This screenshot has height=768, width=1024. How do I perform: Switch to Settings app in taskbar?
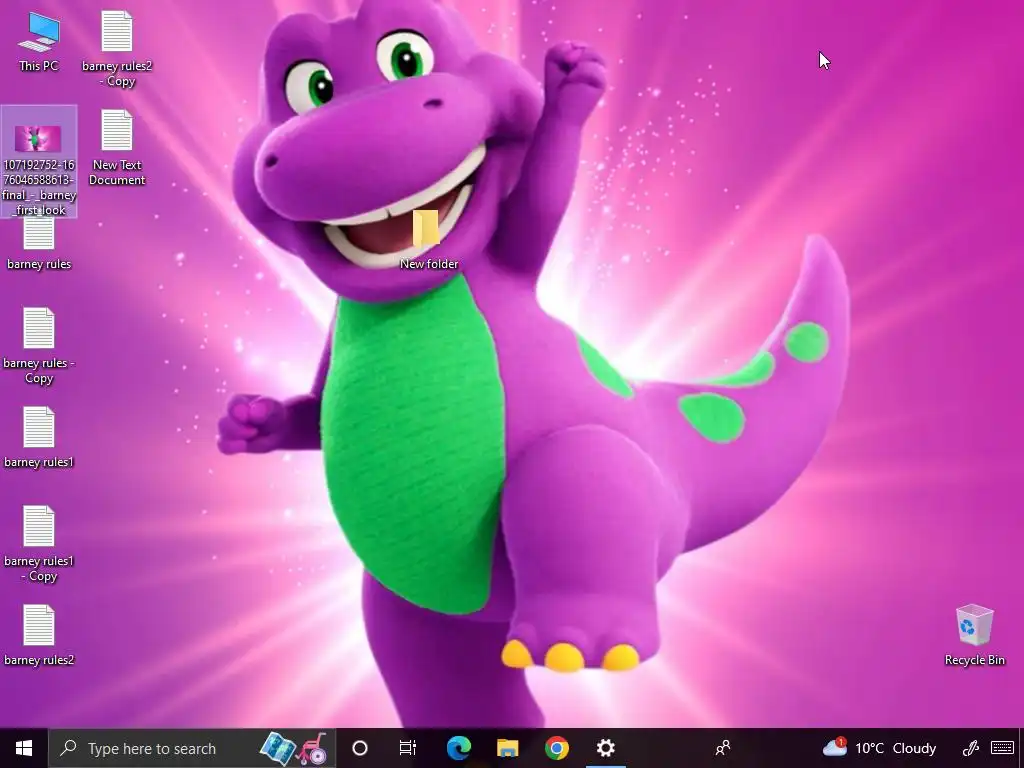(x=606, y=748)
